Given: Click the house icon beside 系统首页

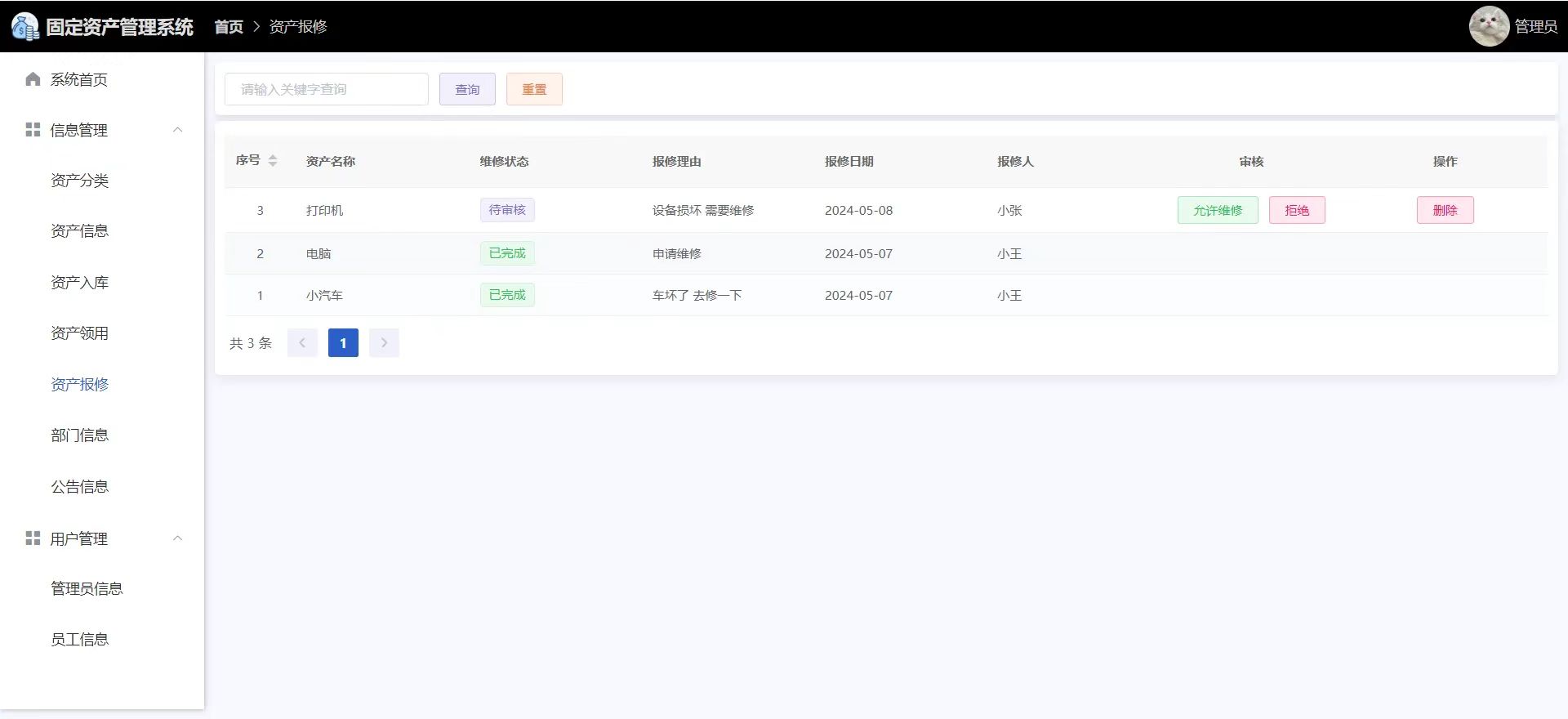Looking at the screenshot, I should 33,79.
